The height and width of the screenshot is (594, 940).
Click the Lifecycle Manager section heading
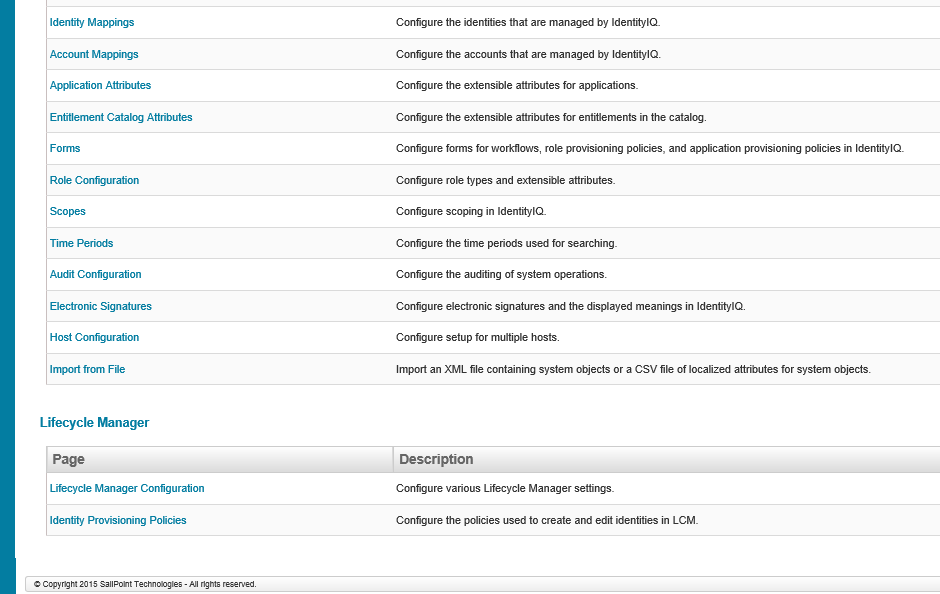(x=94, y=423)
